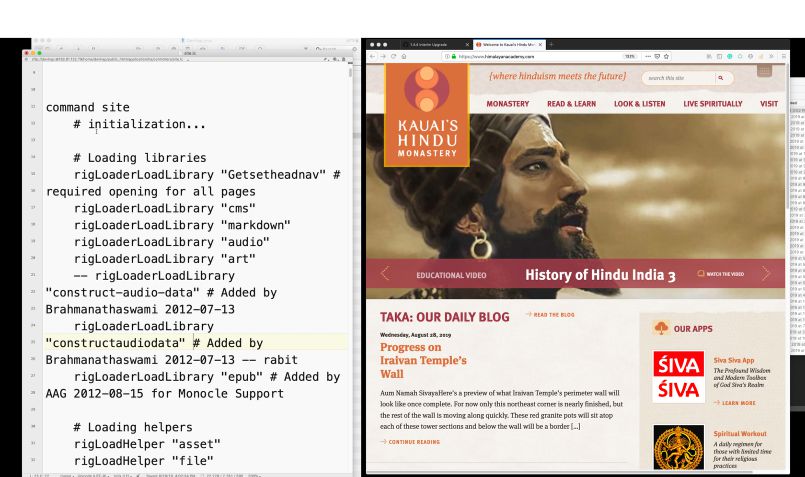Show the previous carousel slide

pyautogui.click(x=385, y=274)
